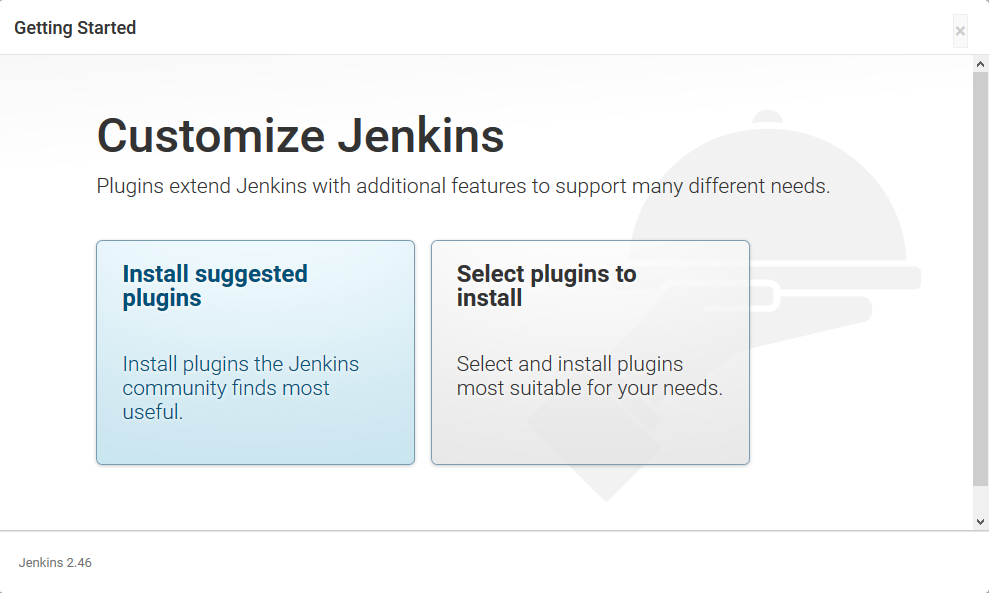Close the Getting Started dialog
Viewport: 989px width, 593px height.
pyautogui.click(x=960, y=30)
